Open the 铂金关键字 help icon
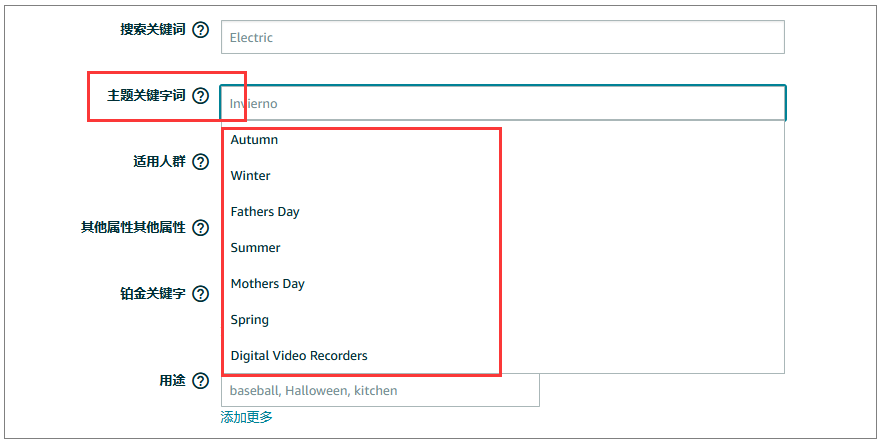 coord(201,294)
